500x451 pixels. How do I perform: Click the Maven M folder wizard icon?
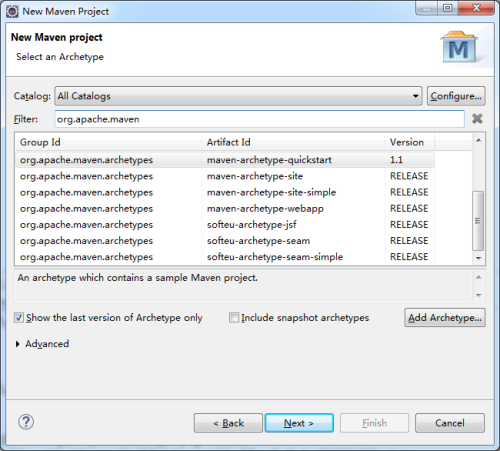click(x=459, y=47)
